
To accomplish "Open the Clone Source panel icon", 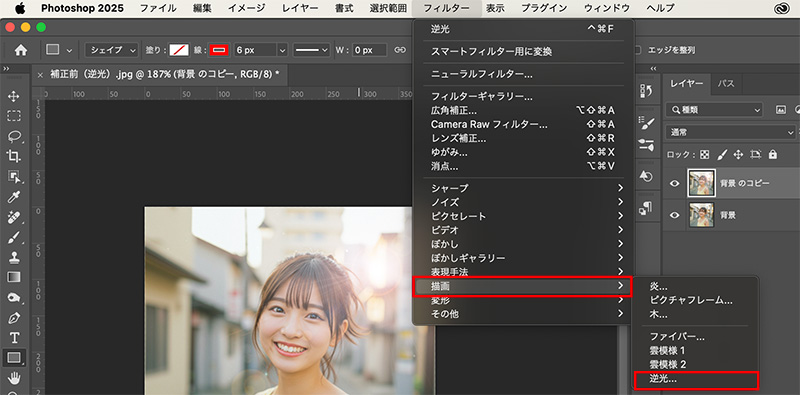I will point(646,176).
